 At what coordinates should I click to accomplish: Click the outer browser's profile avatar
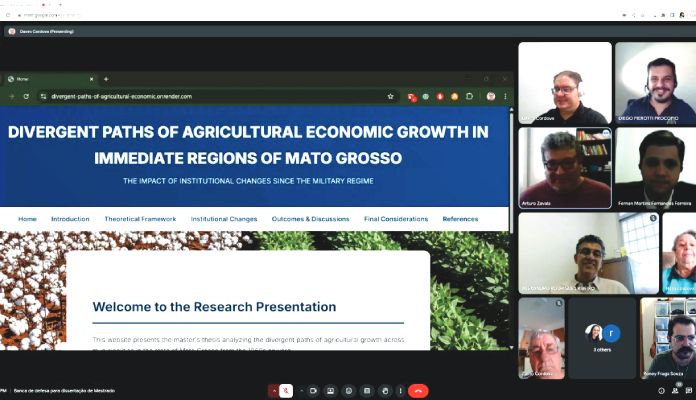coord(682,15)
